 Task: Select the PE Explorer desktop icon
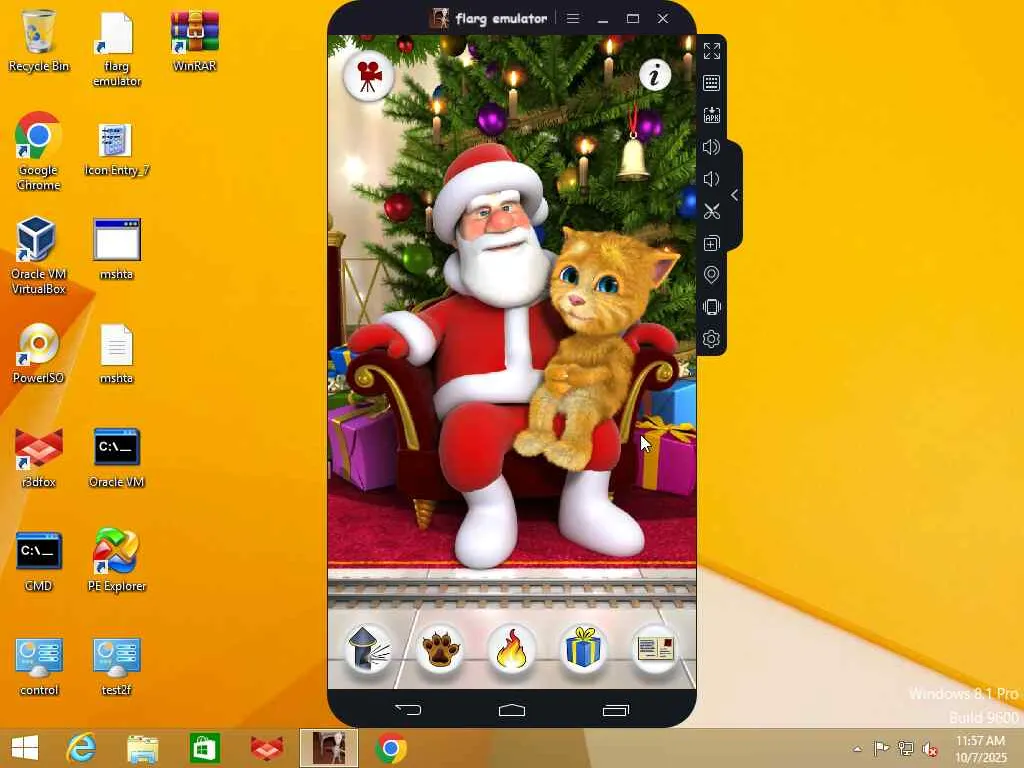click(117, 561)
